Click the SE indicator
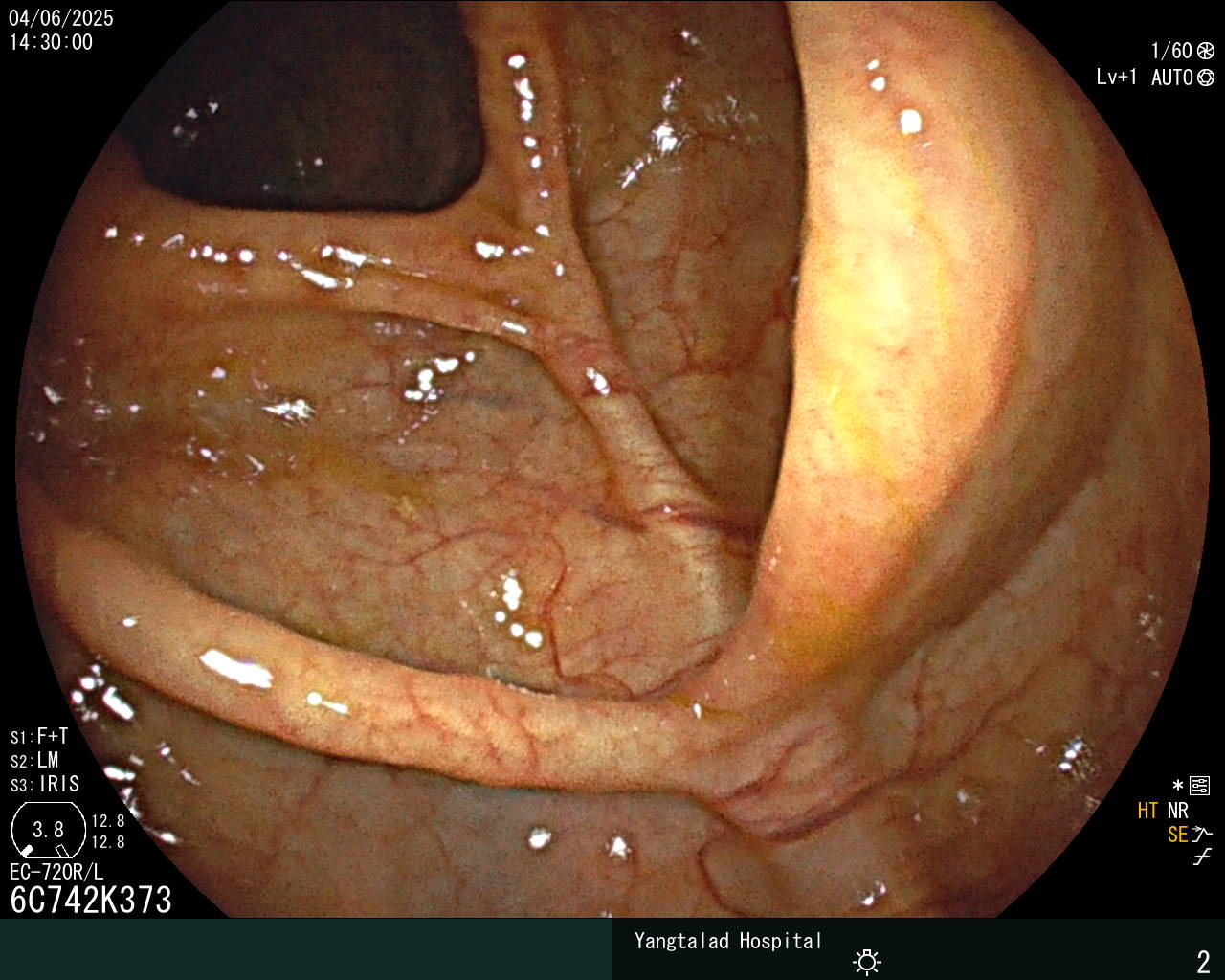Screen dimensions: 1225x980 [1177, 835]
